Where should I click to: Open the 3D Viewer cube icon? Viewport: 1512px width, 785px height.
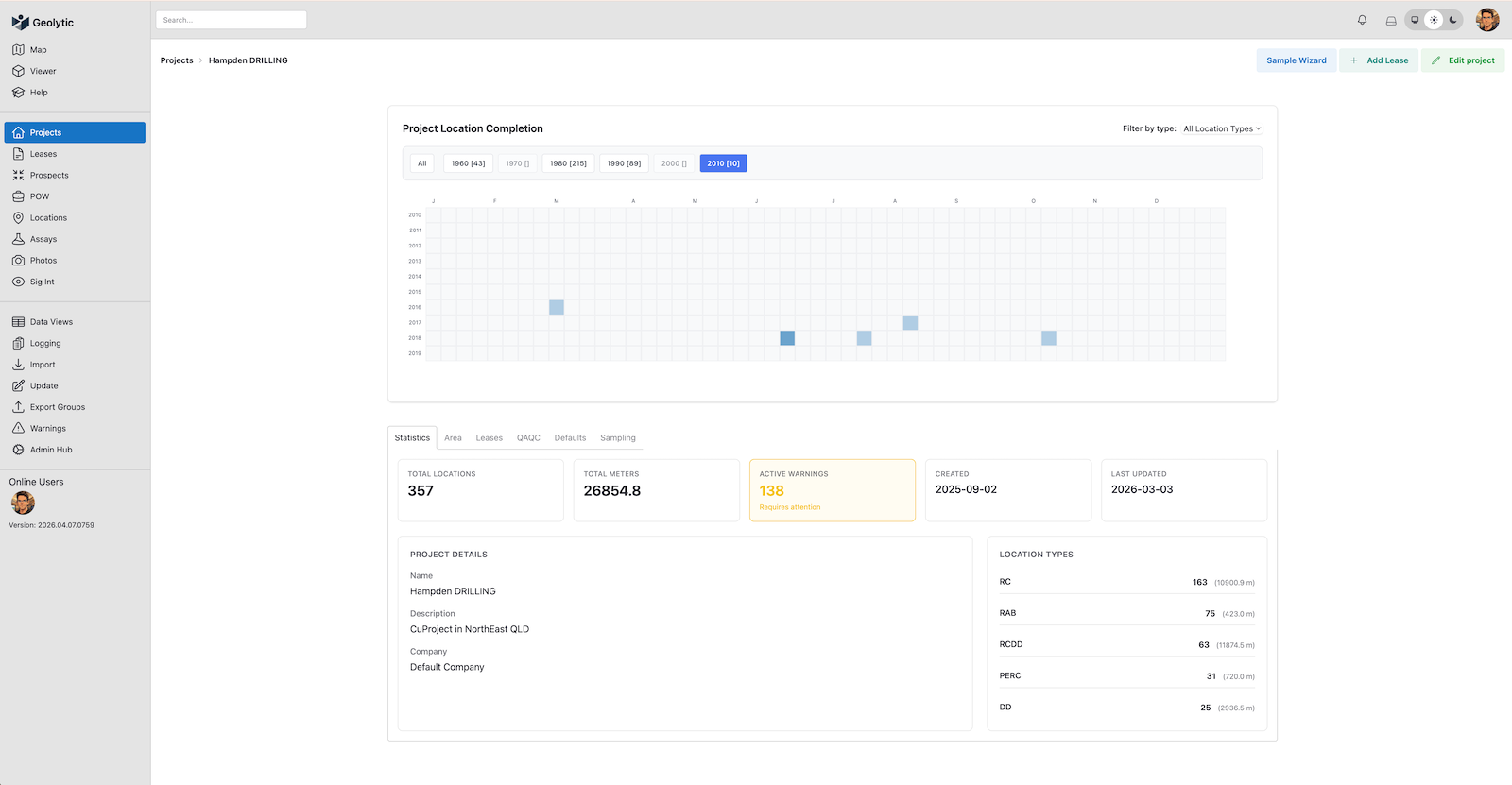[x=18, y=71]
